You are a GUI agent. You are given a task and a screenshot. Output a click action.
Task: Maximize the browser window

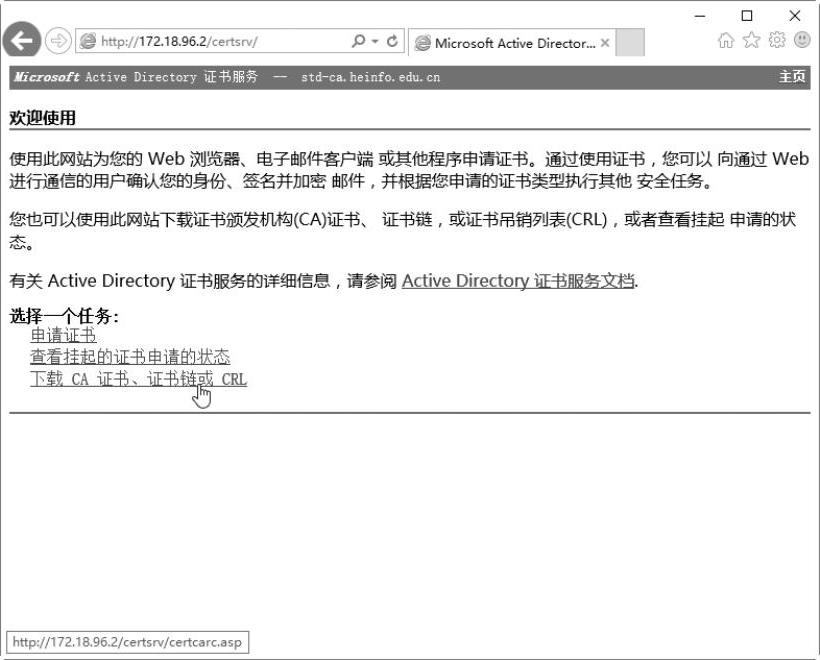[747, 16]
